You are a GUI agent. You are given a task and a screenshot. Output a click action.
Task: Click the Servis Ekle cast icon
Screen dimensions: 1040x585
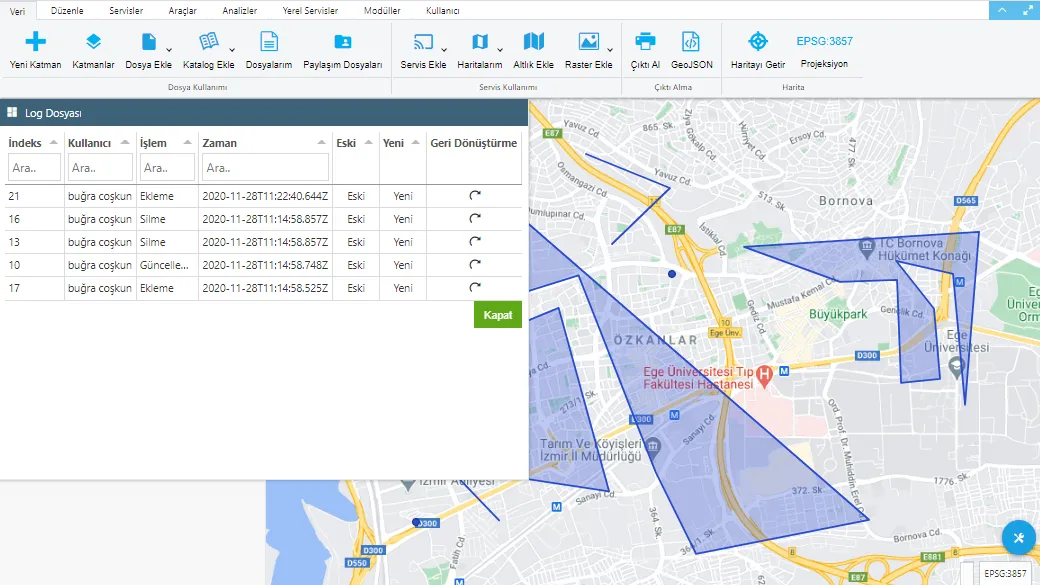[x=423, y=42]
